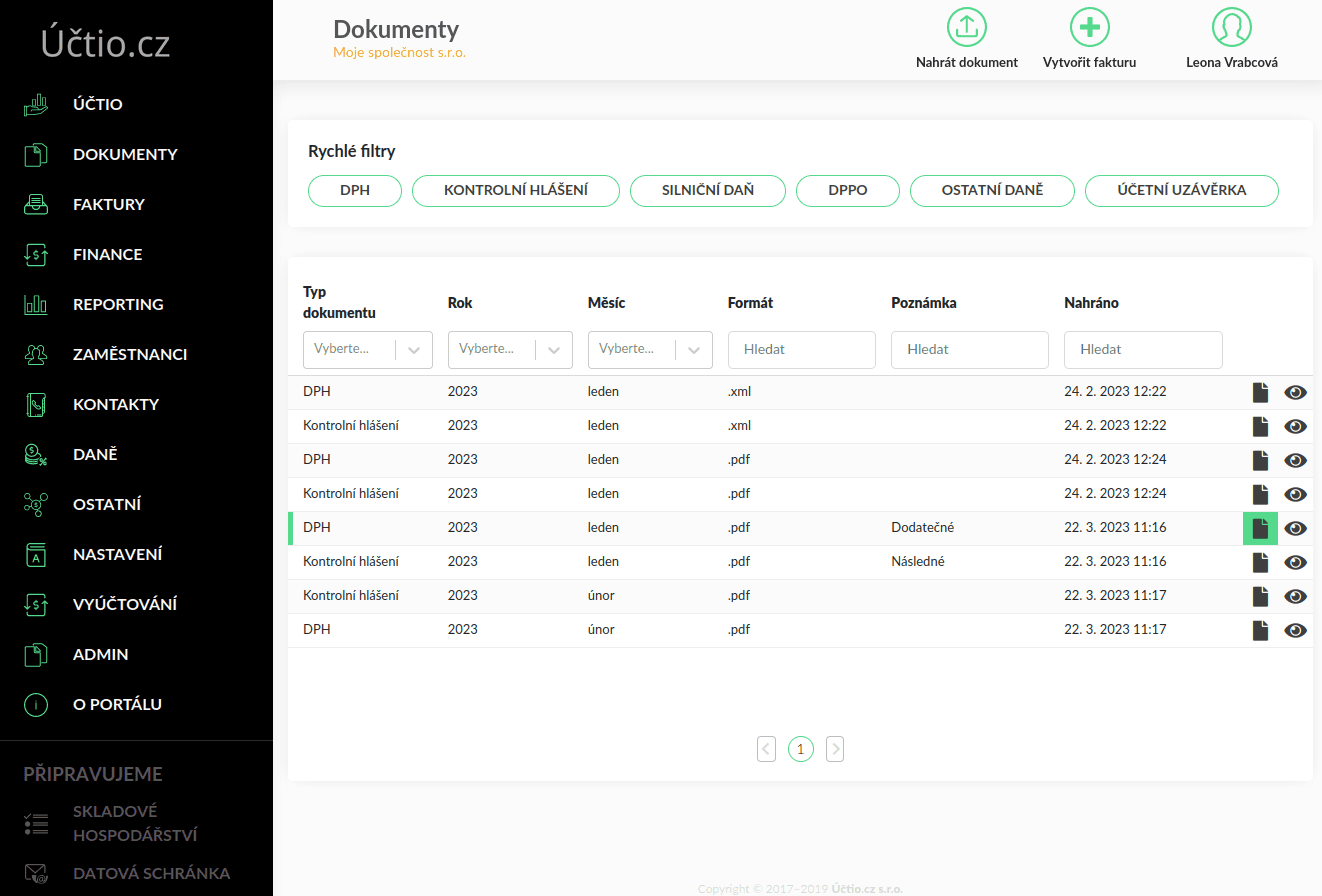Click the Reporting bar chart icon
1322x896 pixels.
click(x=36, y=304)
